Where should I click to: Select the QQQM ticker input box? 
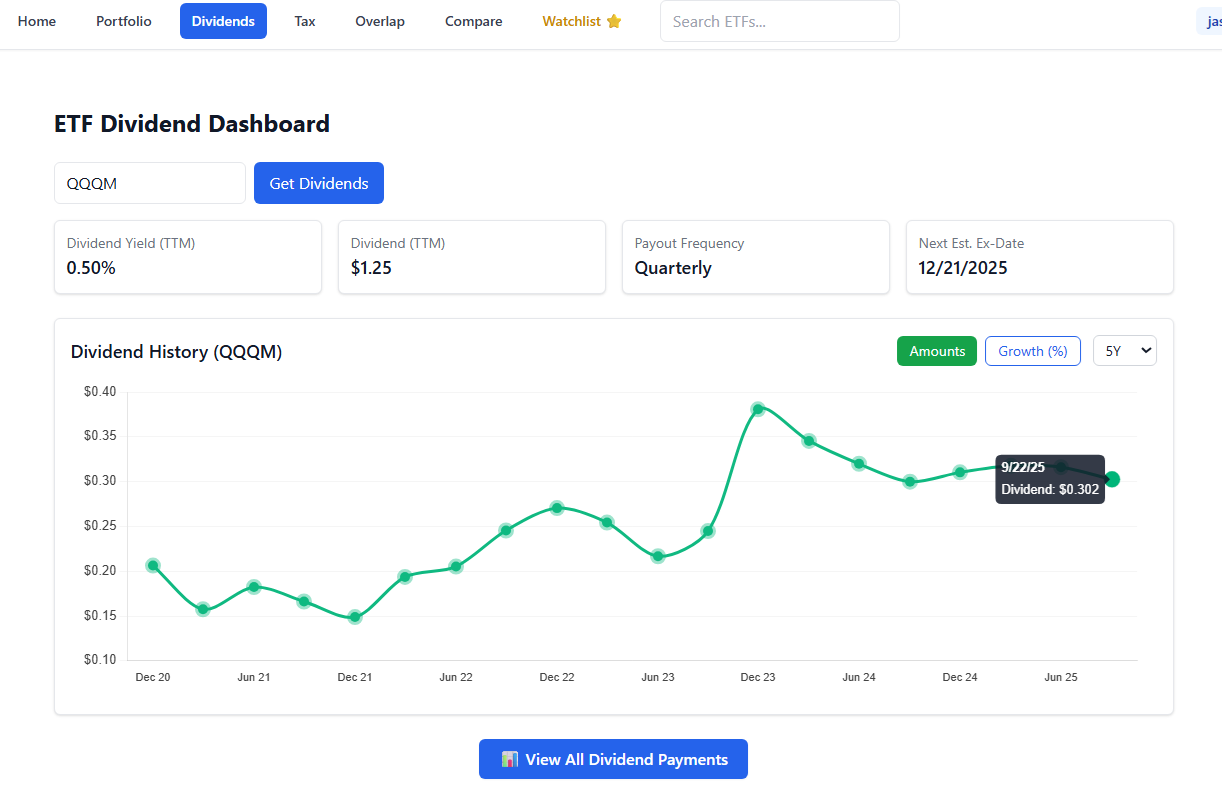click(149, 183)
